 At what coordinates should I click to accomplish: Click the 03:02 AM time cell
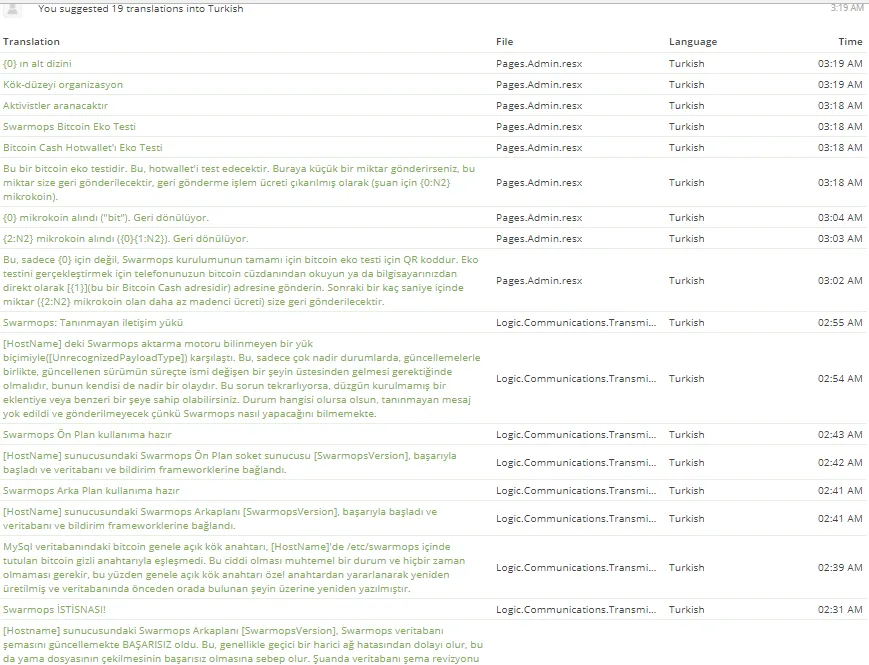click(840, 280)
